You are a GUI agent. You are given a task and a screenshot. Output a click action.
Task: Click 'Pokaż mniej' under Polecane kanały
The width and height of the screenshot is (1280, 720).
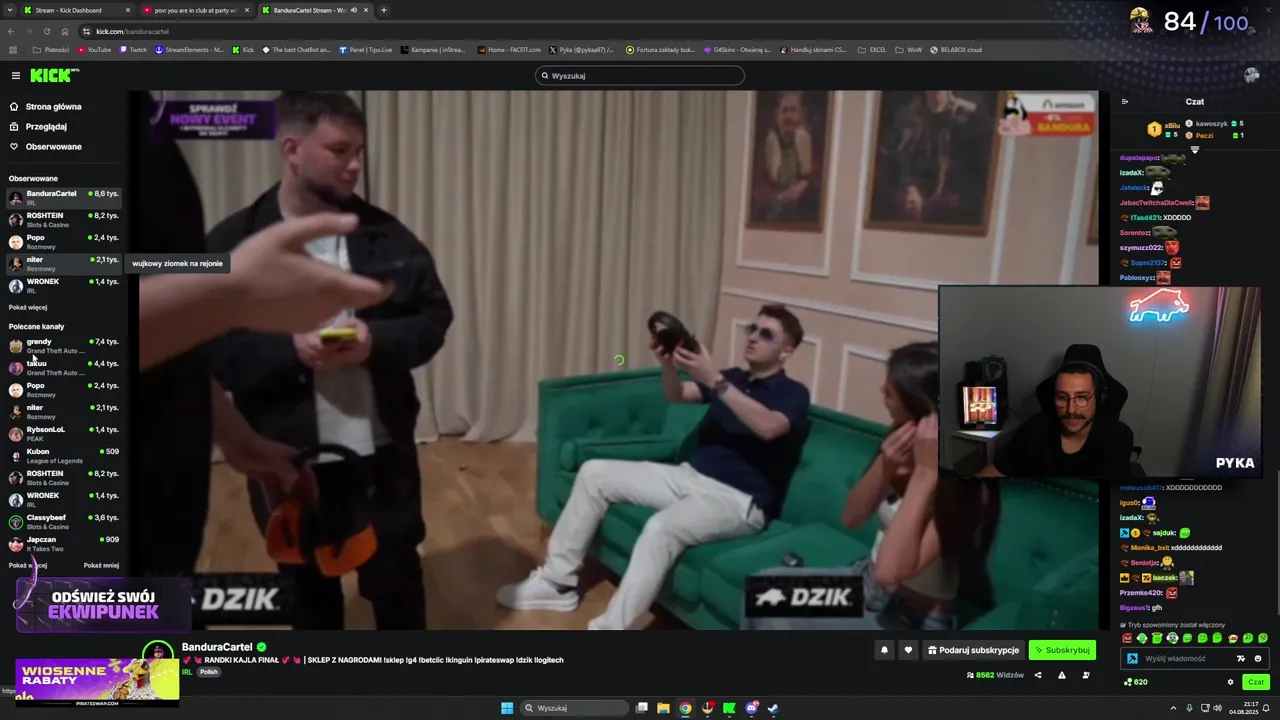pos(101,565)
